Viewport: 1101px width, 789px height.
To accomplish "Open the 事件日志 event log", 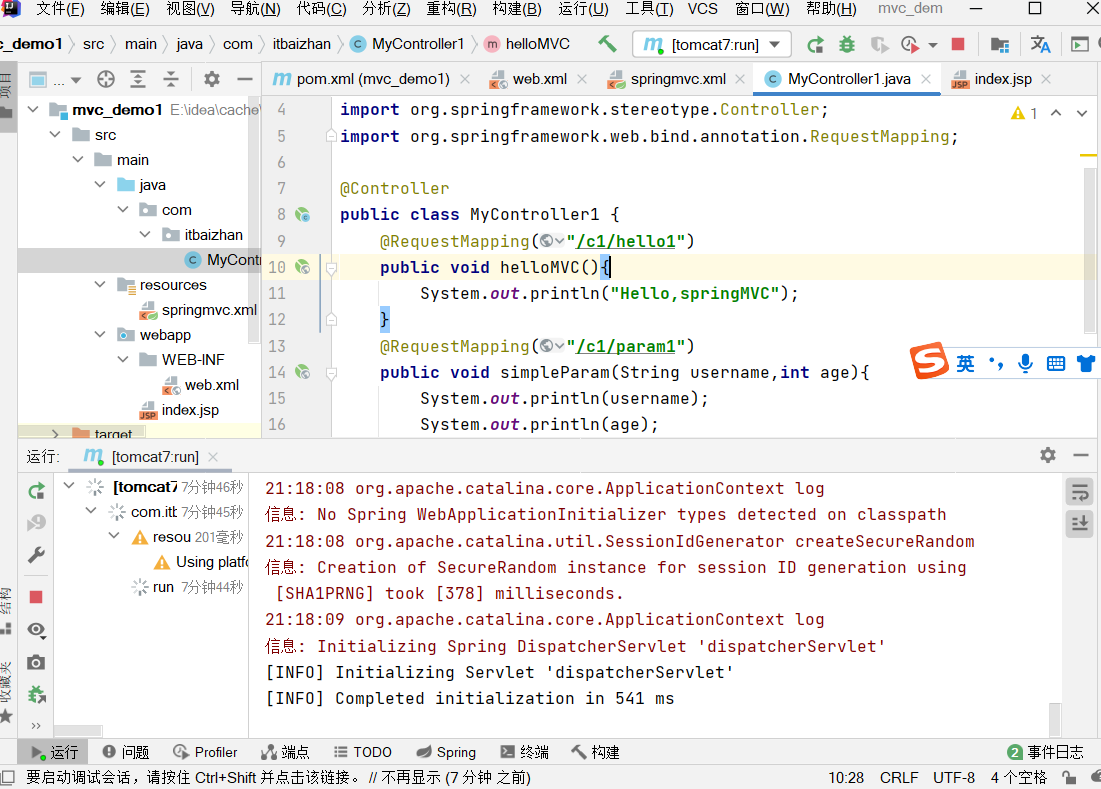I will coord(1046,752).
